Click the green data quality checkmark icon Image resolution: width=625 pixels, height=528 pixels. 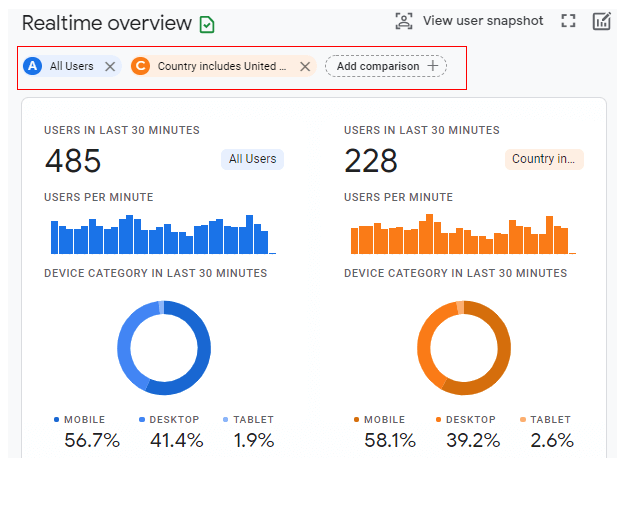207,24
